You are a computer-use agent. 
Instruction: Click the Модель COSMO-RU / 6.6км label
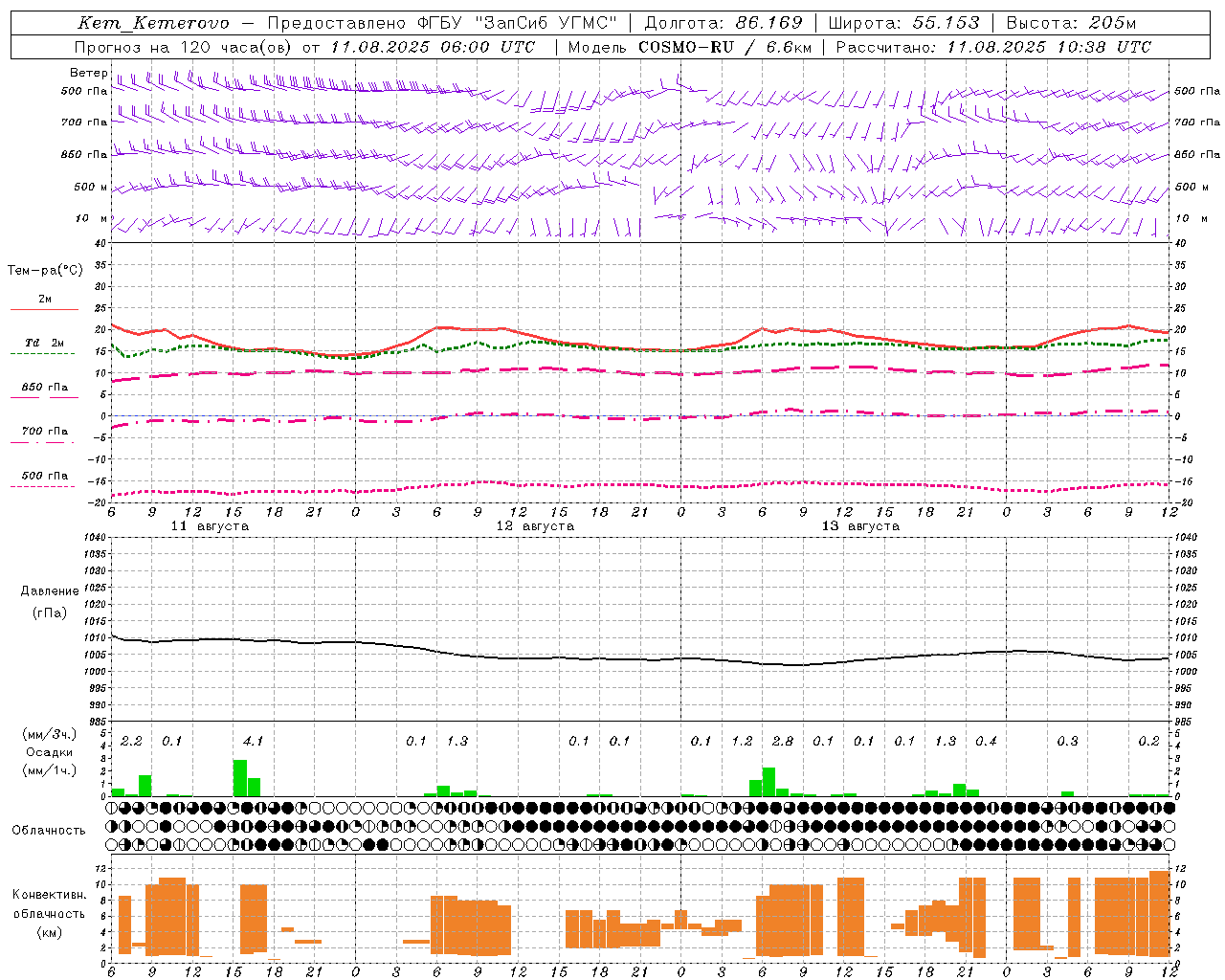coord(690,47)
